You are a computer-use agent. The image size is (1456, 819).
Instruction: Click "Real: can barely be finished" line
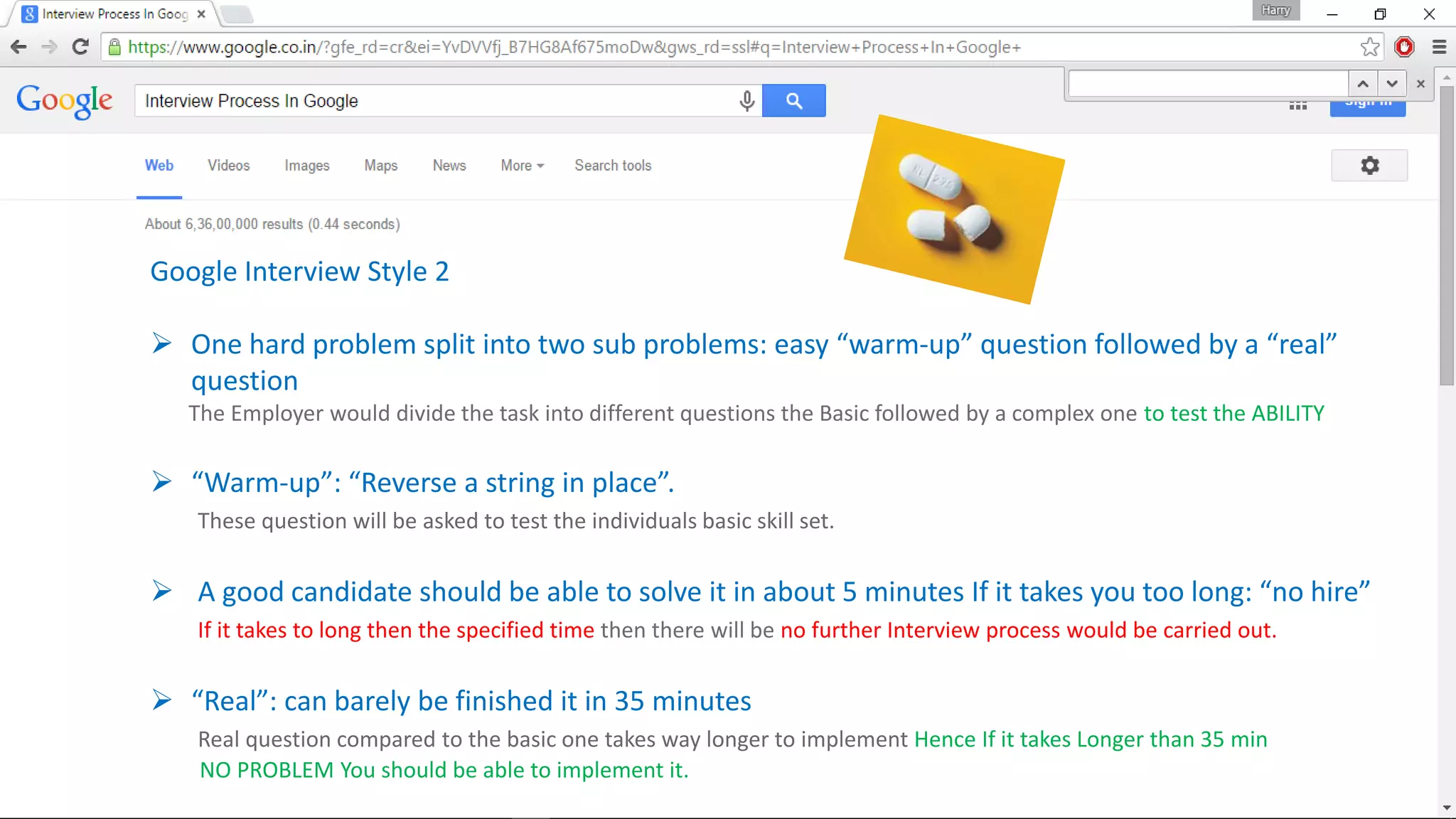(x=471, y=701)
